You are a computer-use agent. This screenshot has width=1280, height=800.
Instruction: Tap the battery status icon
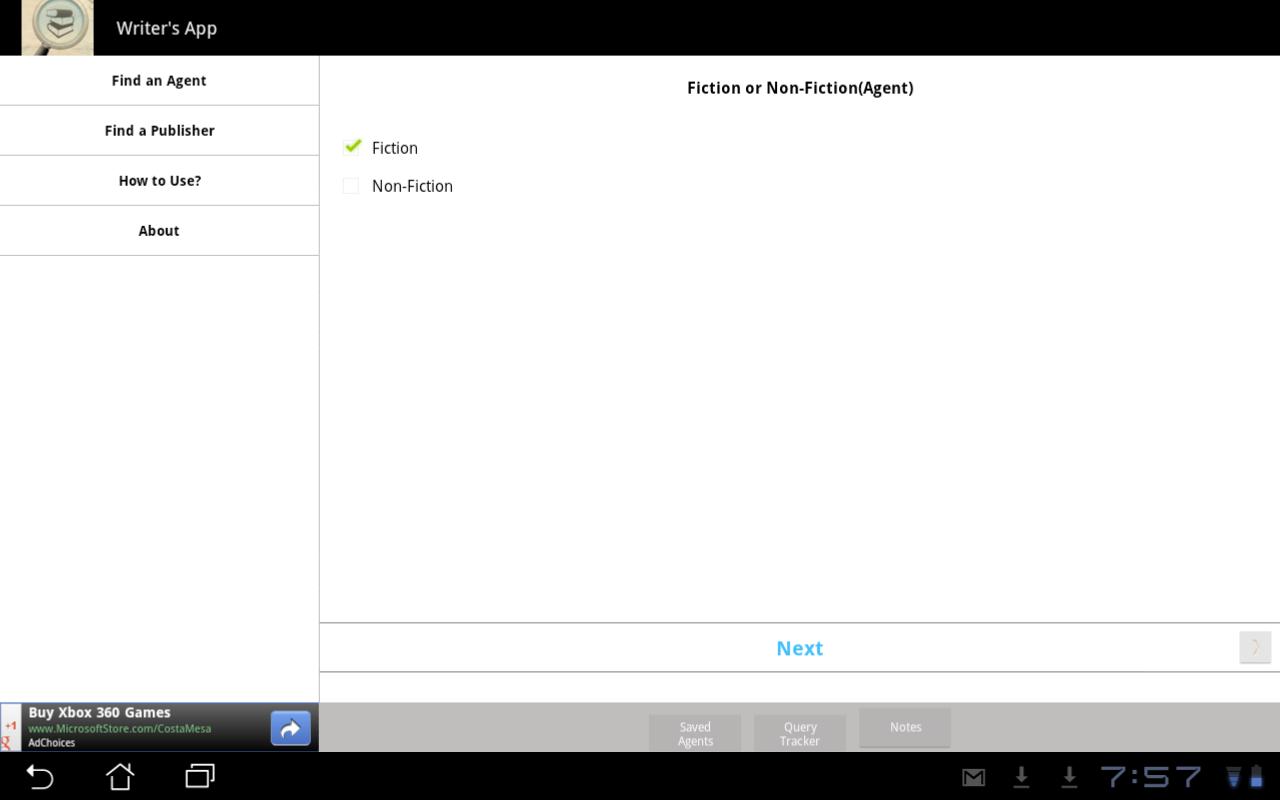point(1256,777)
